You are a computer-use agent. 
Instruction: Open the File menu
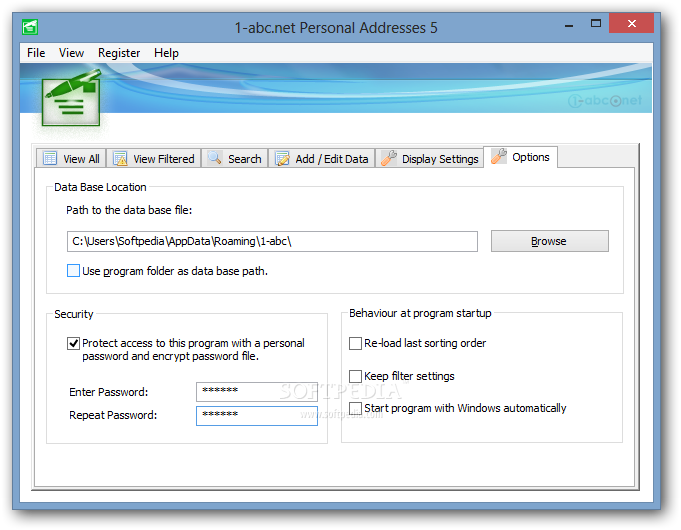(x=36, y=53)
